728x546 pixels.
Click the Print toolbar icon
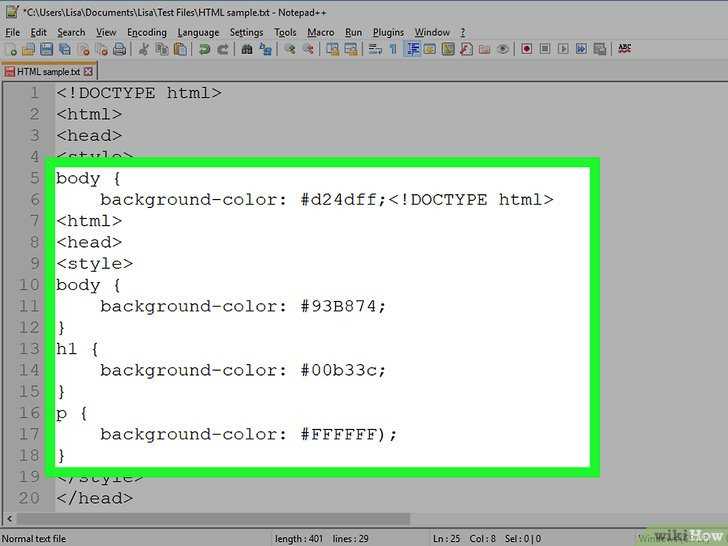pos(119,49)
